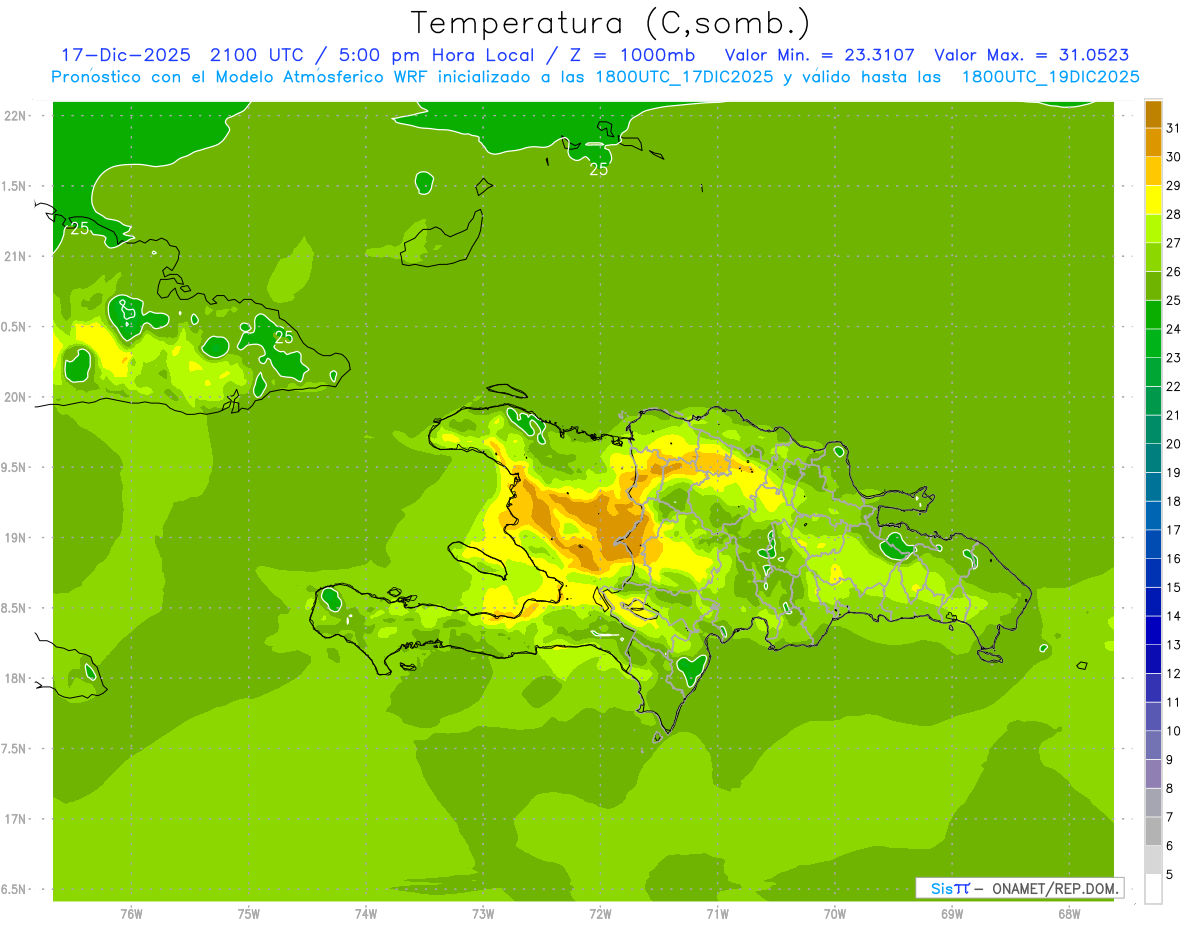
Task: Click the colorbar label 14
Action: point(1174,616)
